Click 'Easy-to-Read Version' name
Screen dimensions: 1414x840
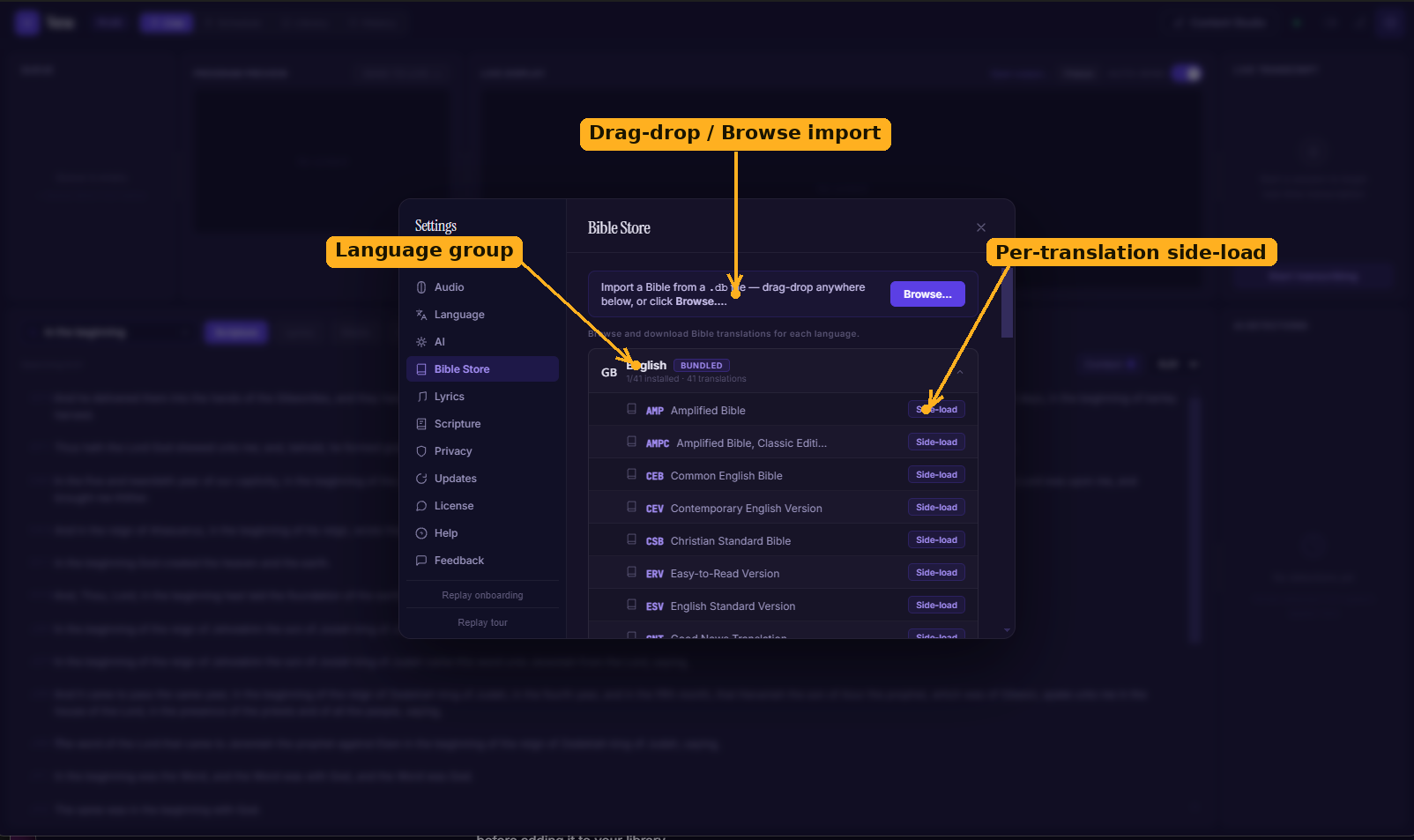click(x=725, y=574)
